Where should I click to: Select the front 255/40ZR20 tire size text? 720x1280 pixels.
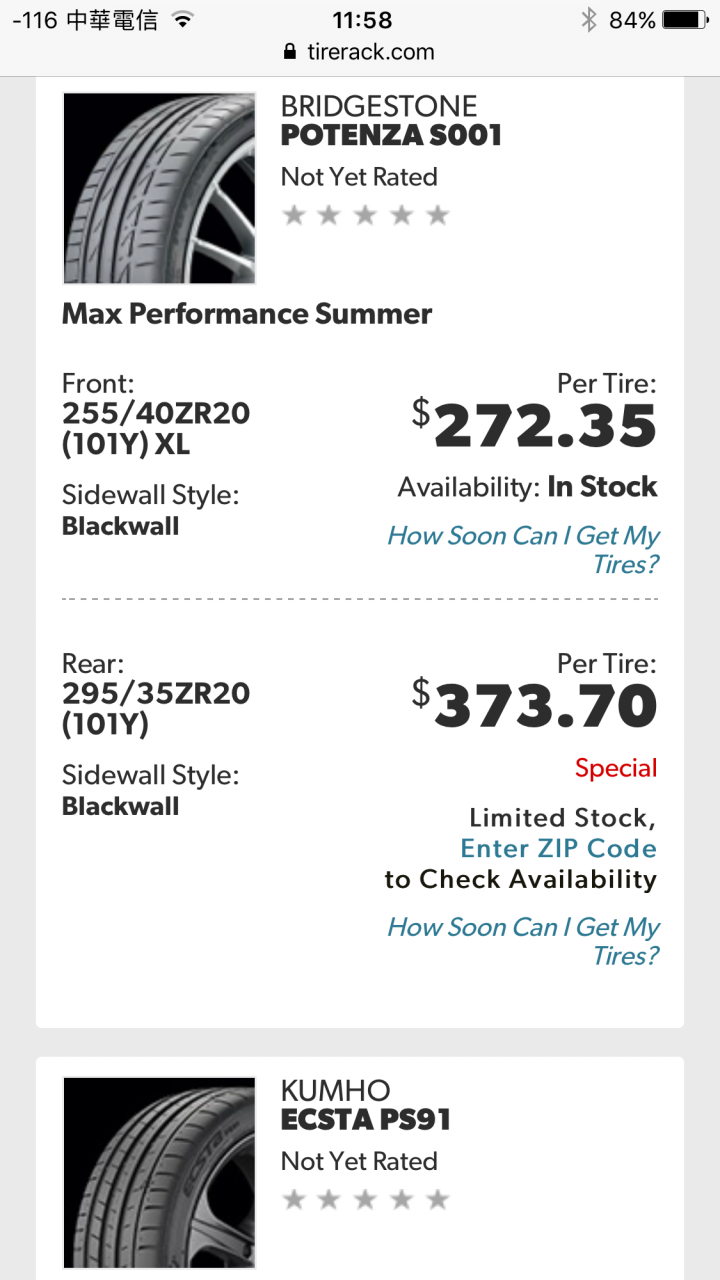(x=156, y=428)
